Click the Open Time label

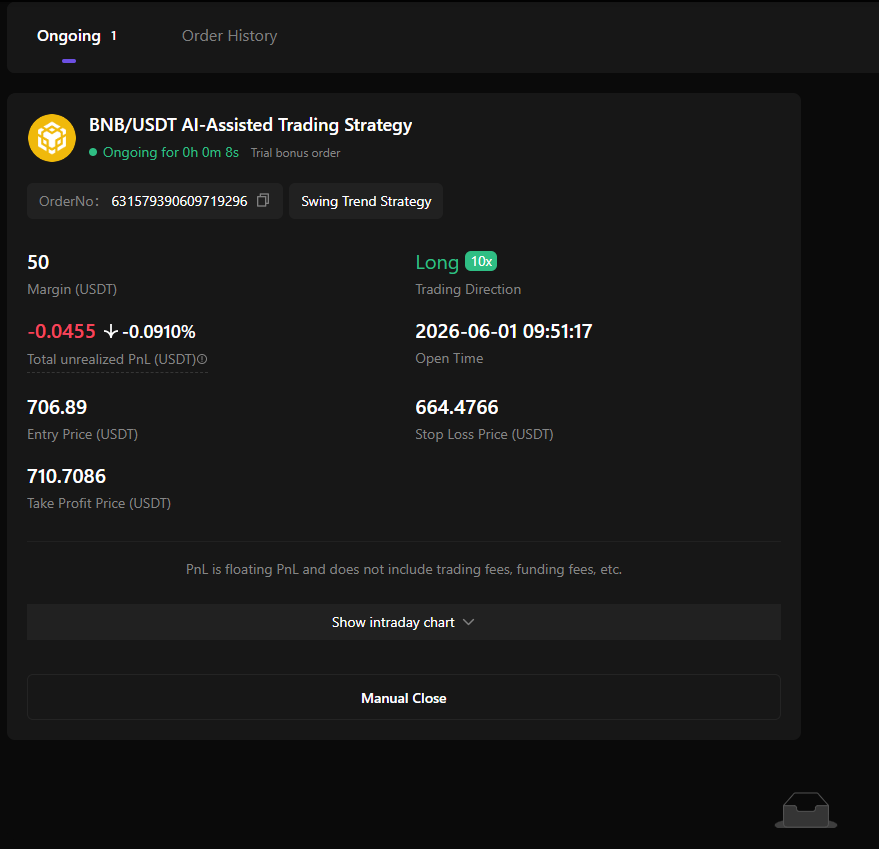click(449, 358)
